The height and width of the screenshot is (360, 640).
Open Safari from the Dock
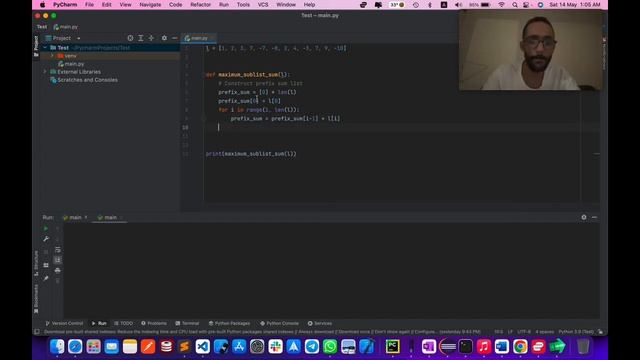(x=75, y=347)
